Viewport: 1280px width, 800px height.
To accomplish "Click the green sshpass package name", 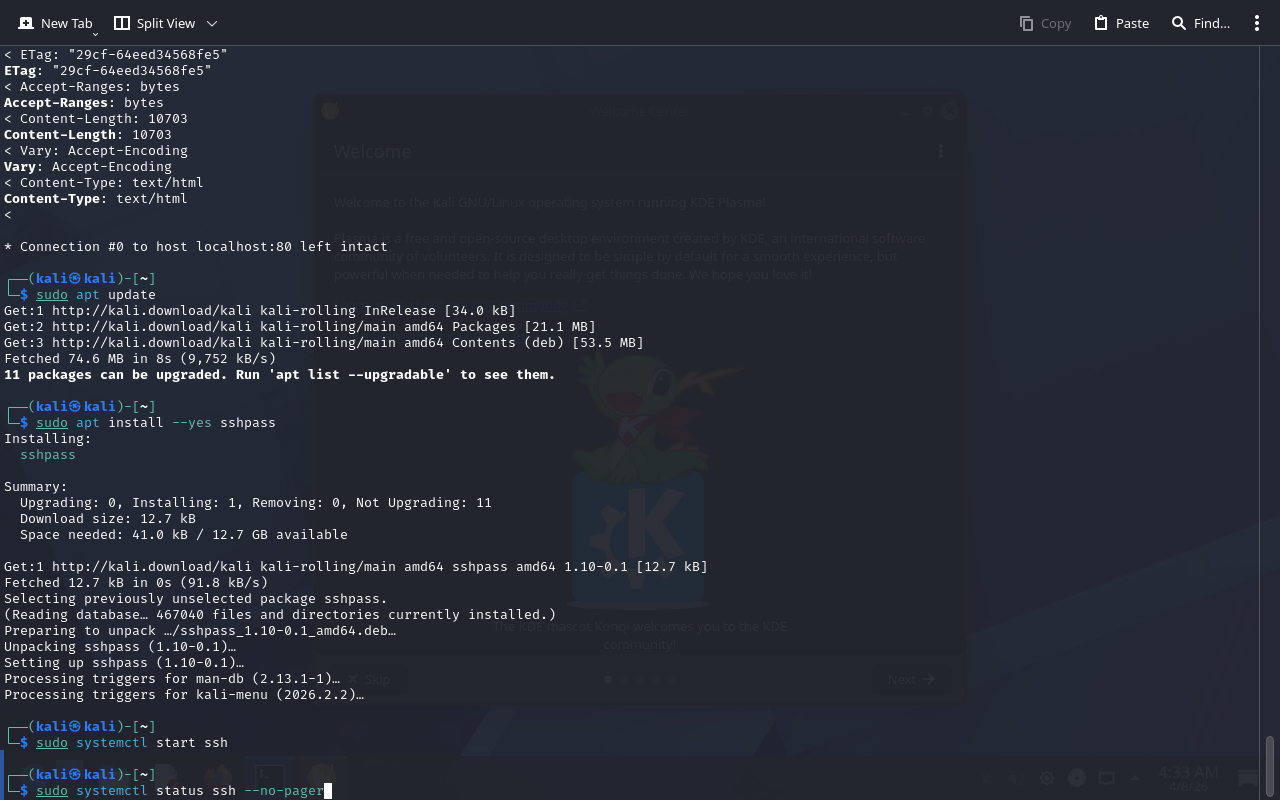I will [47, 455].
